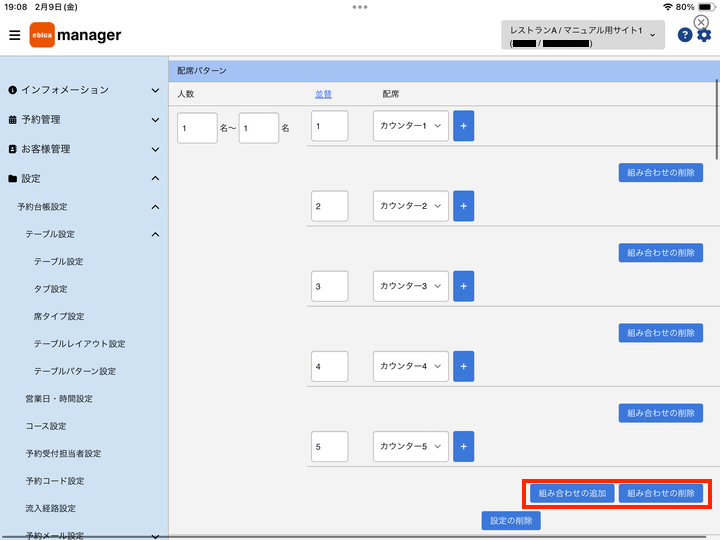Open 営業日・時間設定 in the sidebar

pyautogui.click(x=59, y=399)
